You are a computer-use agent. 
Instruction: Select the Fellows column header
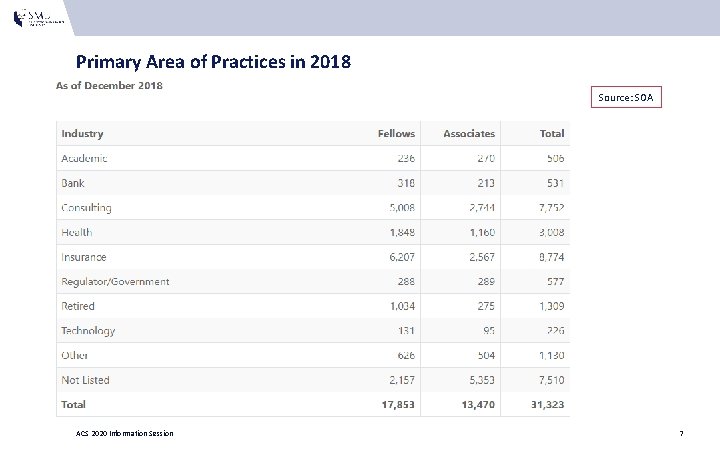pyautogui.click(x=396, y=134)
